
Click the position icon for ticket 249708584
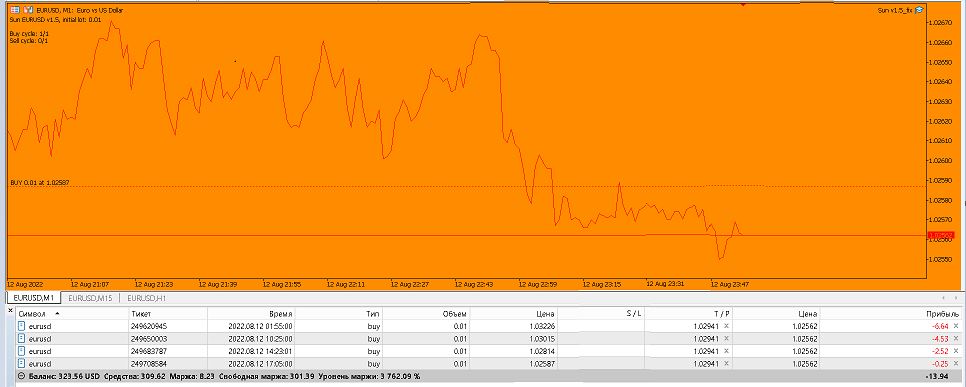click(22, 364)
